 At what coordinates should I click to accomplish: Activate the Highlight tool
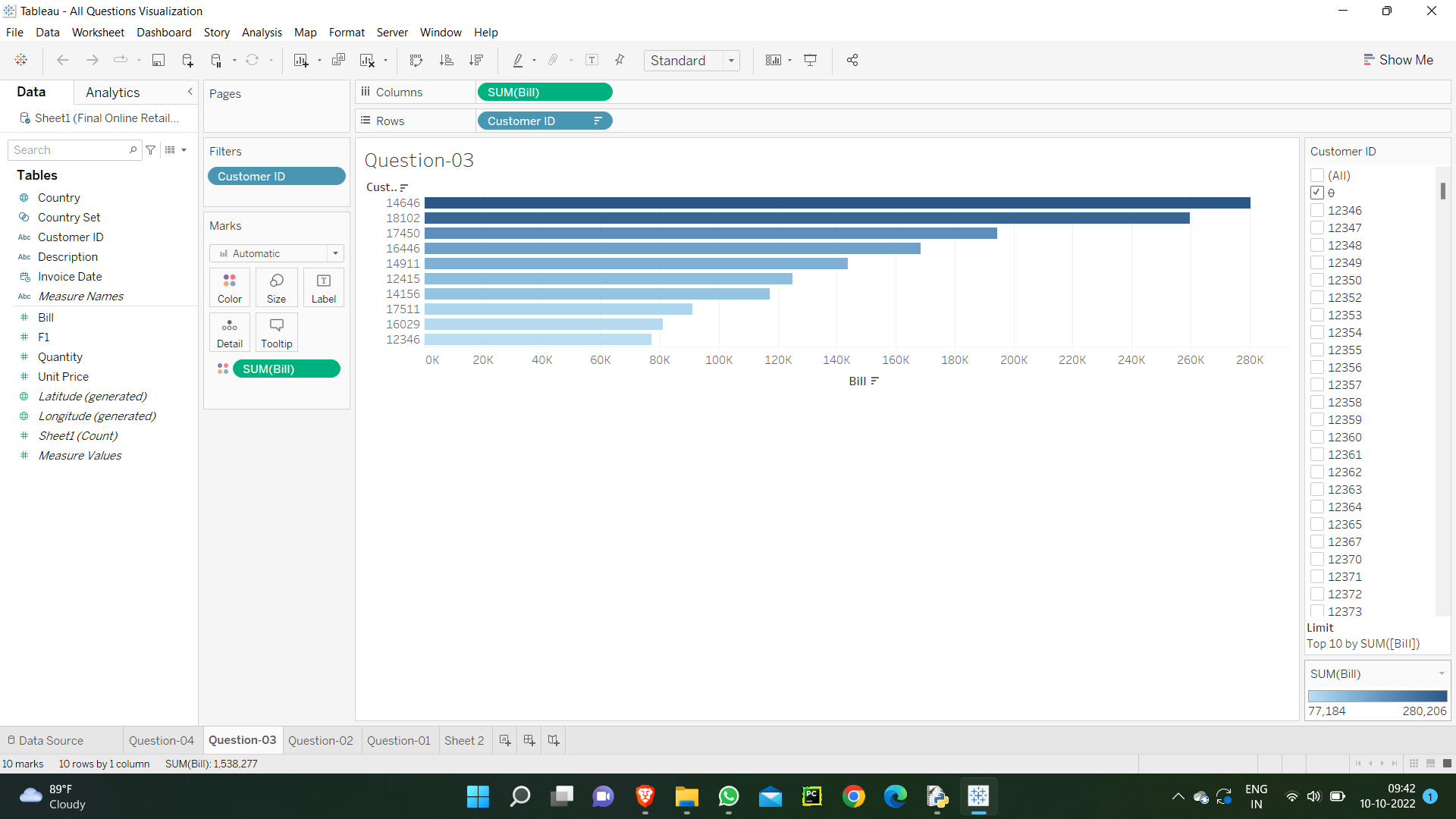[x=519, y=60]
